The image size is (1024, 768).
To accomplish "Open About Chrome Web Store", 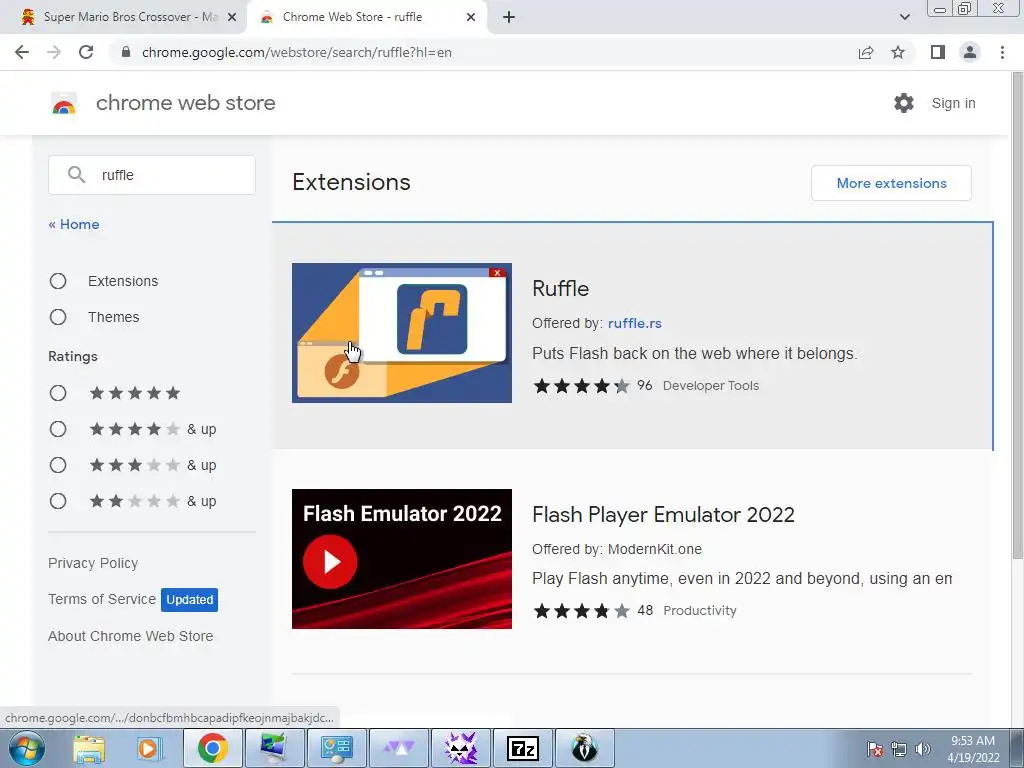I will (131, 636).
